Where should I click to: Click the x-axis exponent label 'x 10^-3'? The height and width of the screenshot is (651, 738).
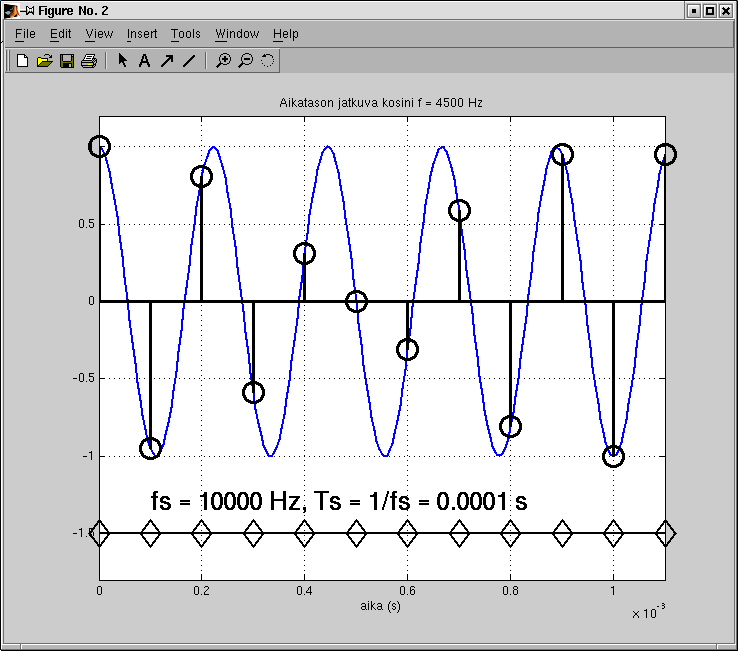click(x=648, y=612)
